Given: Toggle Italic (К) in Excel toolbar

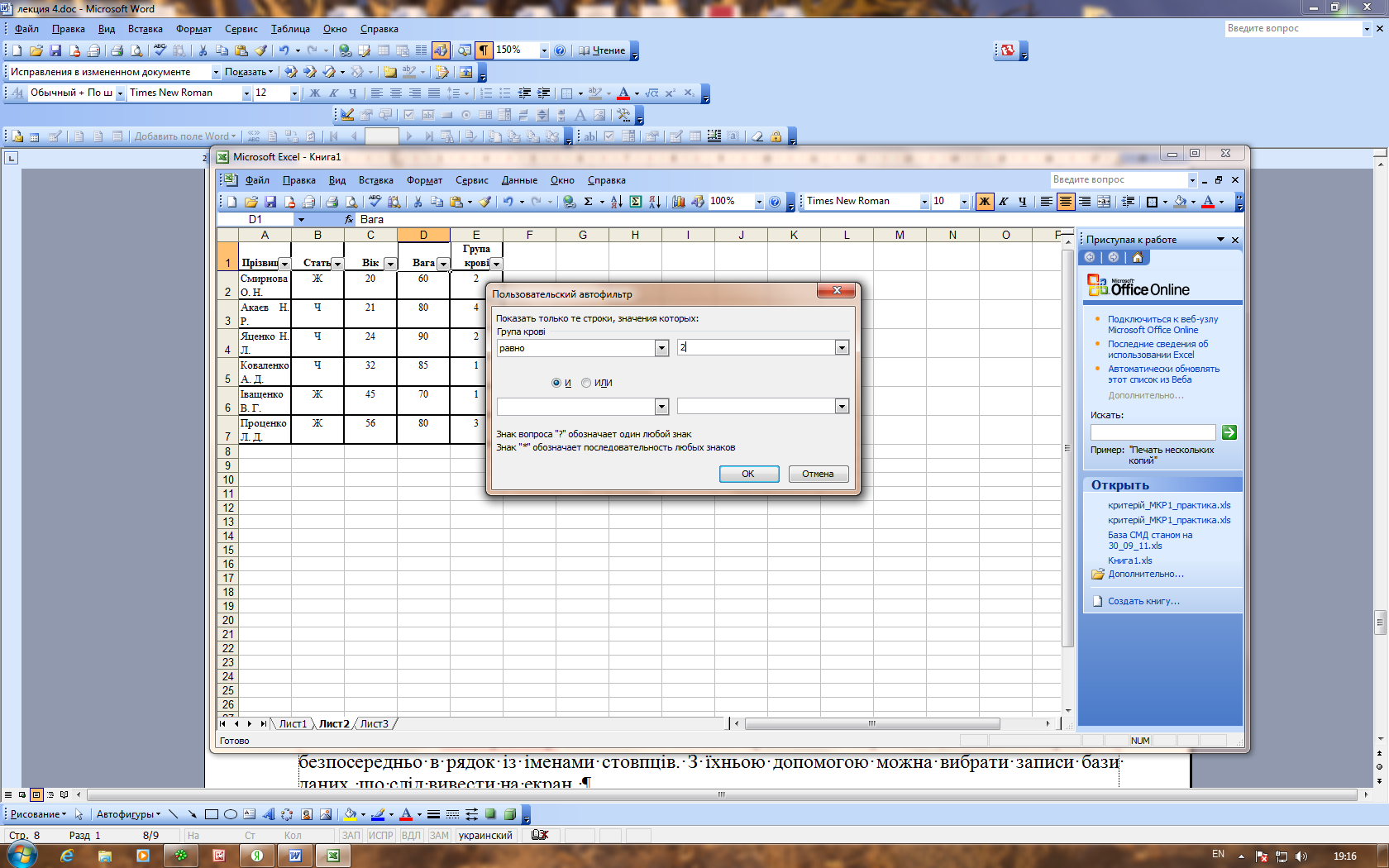Looking at the screenshot, I should 1003,201.
